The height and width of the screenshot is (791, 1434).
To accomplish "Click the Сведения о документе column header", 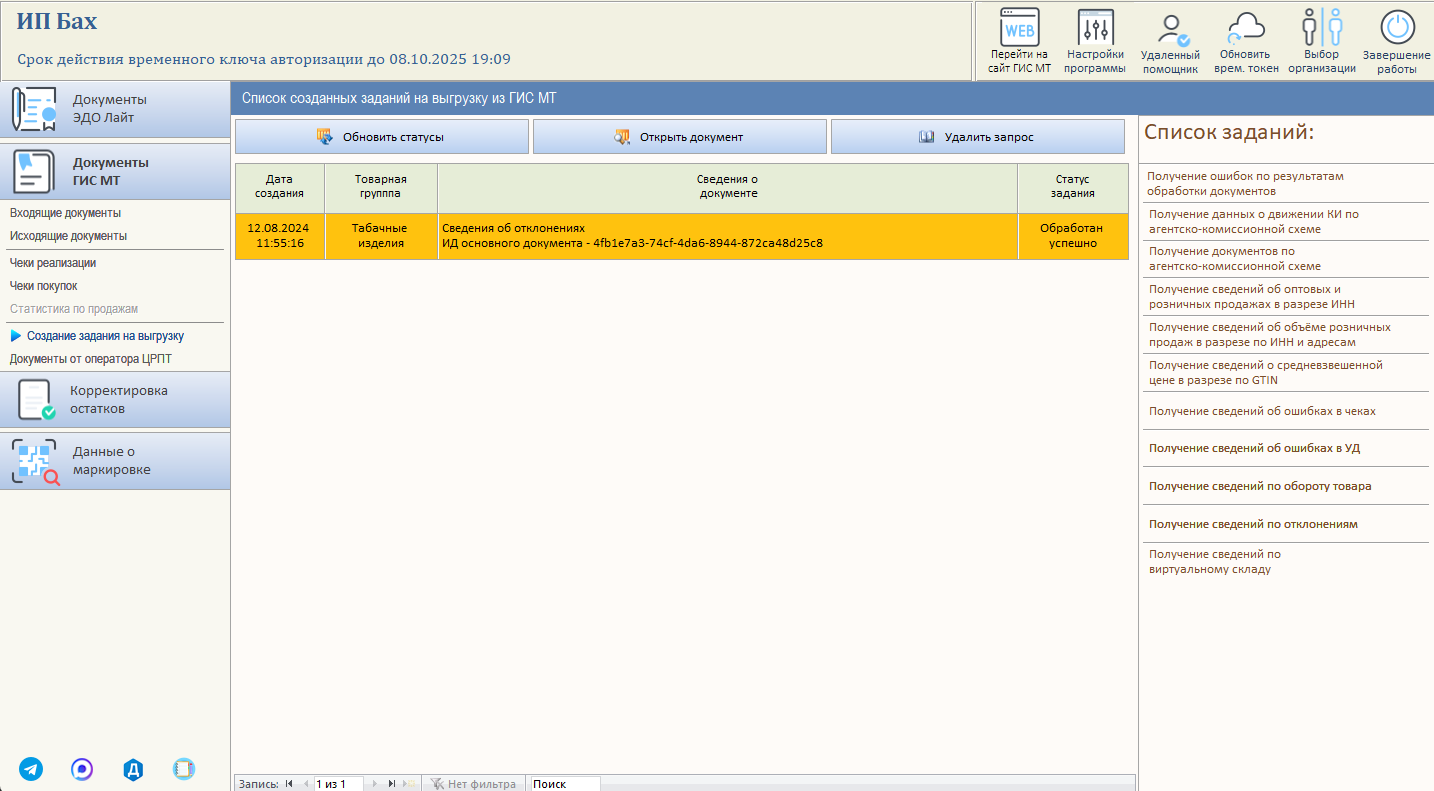I will (727, 187).
